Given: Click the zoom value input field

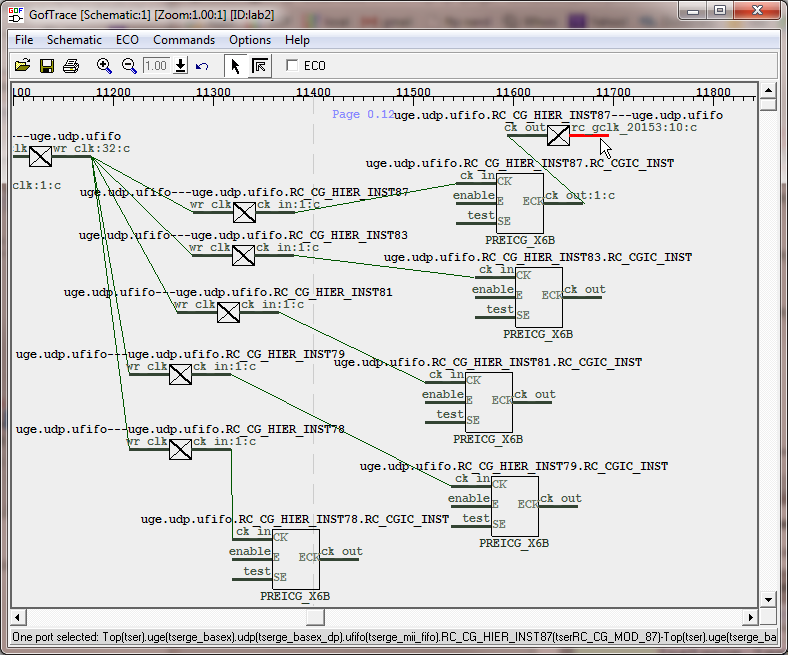Looking at the screenshot, I should (x=155, y=66).
